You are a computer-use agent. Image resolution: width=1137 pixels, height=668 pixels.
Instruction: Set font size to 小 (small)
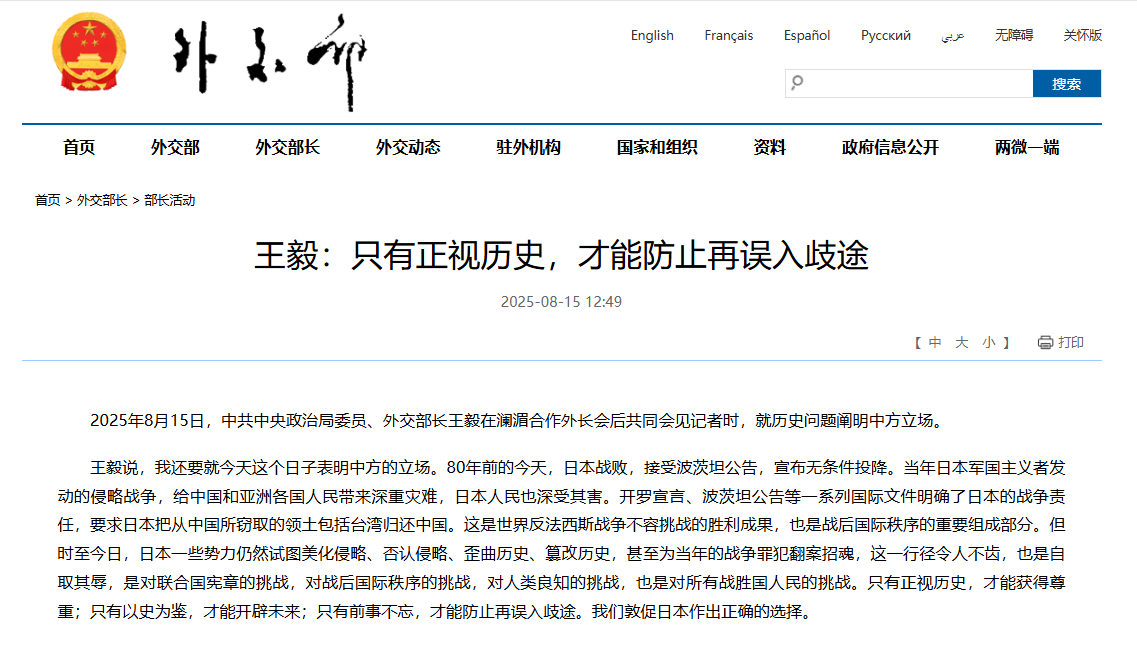tap(989, 342)
